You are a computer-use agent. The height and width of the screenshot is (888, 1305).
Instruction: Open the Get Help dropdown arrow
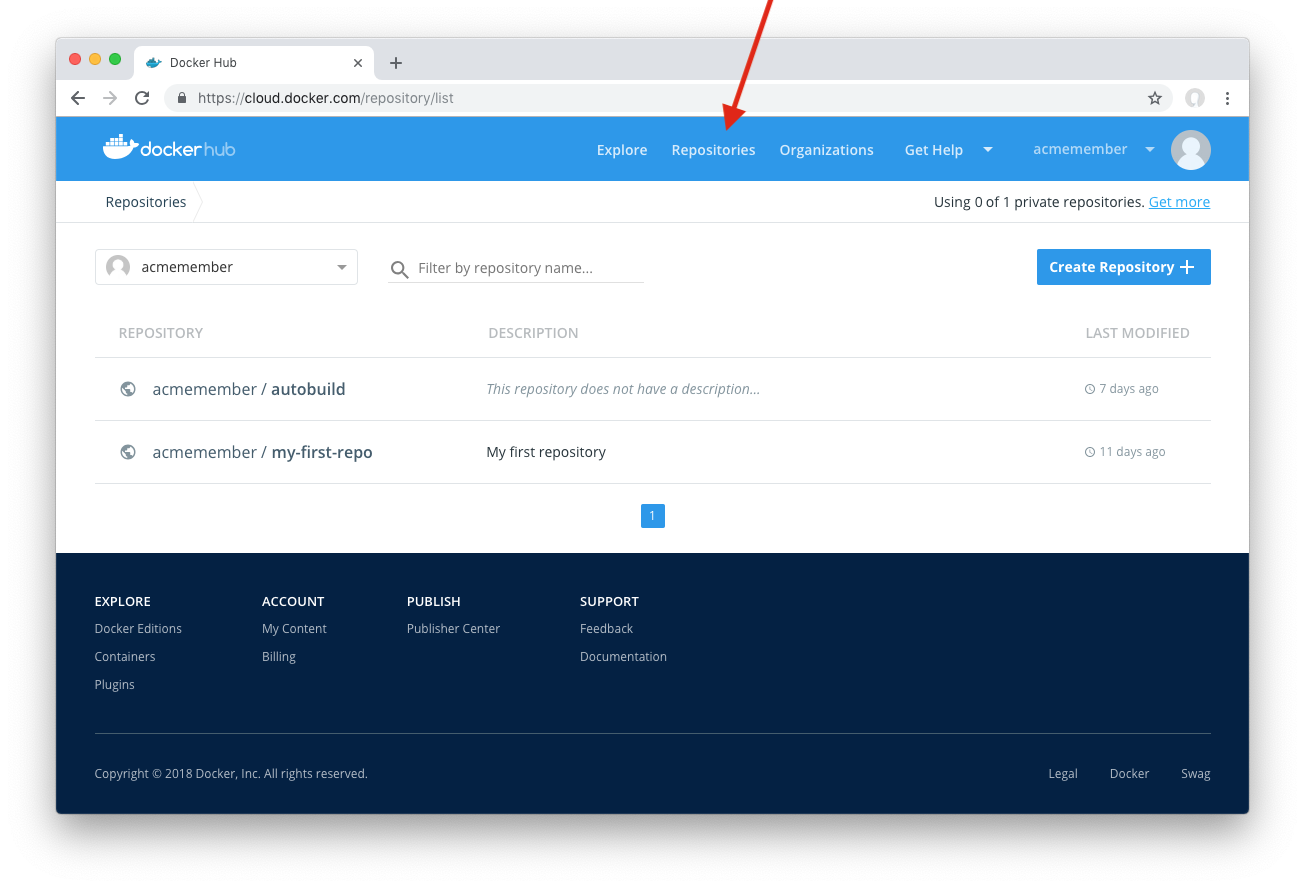pos(988,150)
